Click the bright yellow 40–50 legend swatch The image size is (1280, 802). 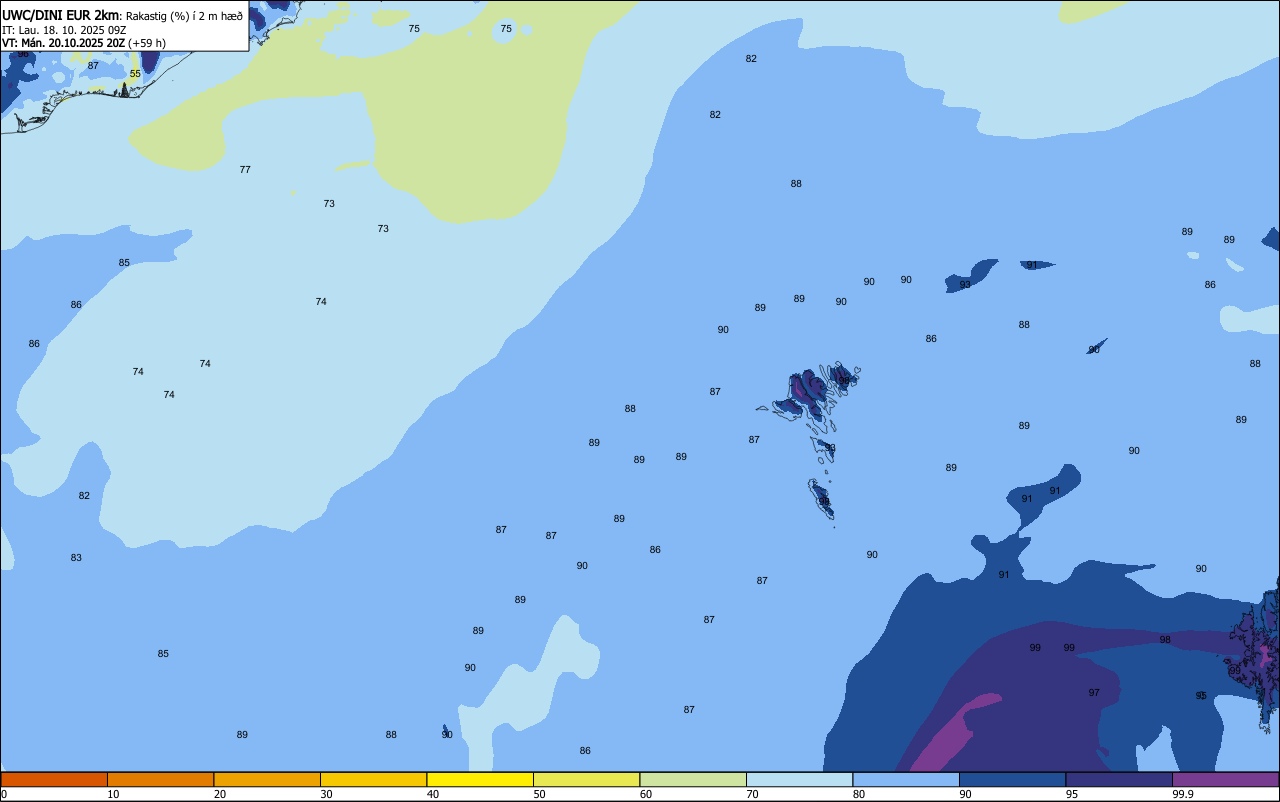tap(480, 779)
